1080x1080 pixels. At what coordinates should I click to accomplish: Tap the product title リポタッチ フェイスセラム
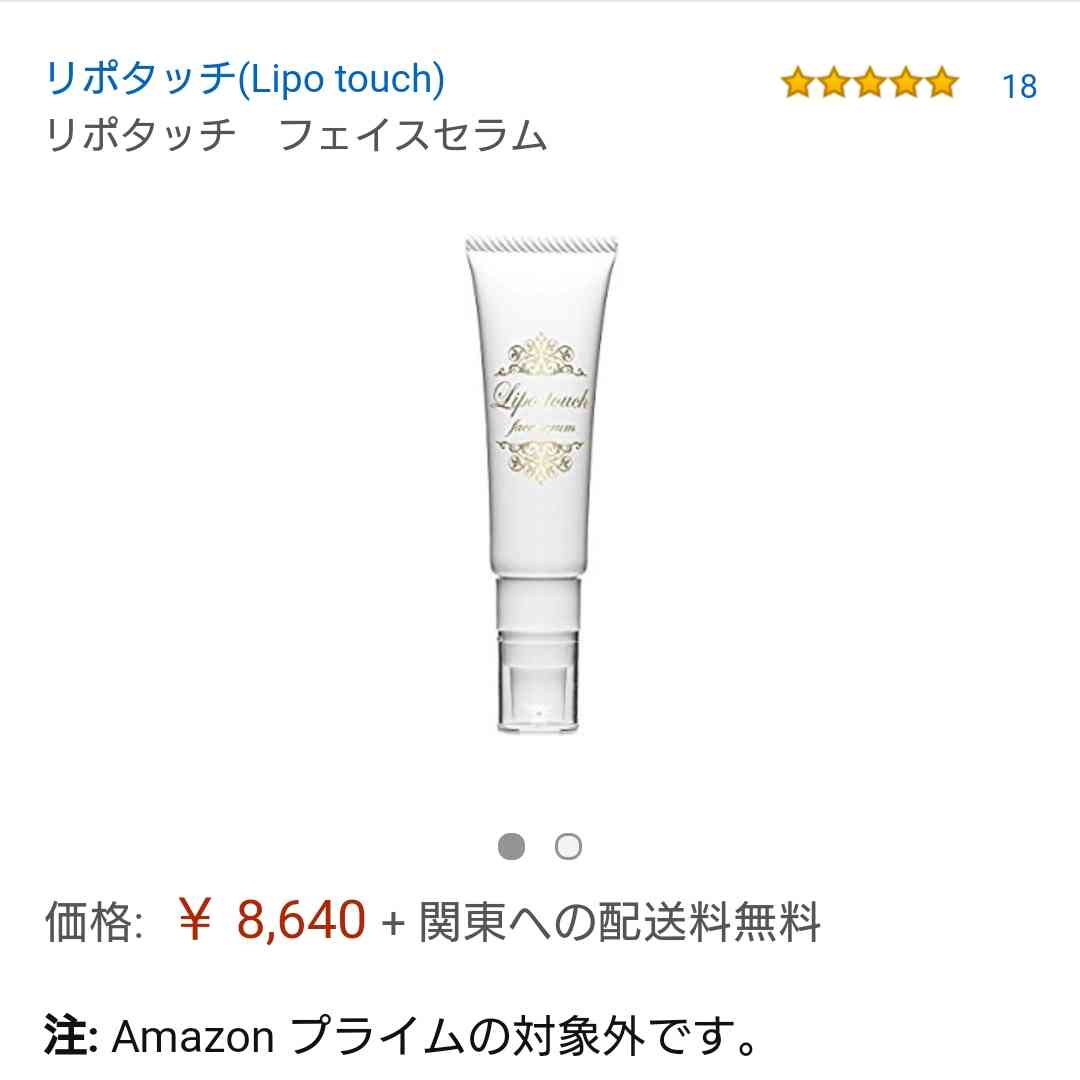point(296,135)
